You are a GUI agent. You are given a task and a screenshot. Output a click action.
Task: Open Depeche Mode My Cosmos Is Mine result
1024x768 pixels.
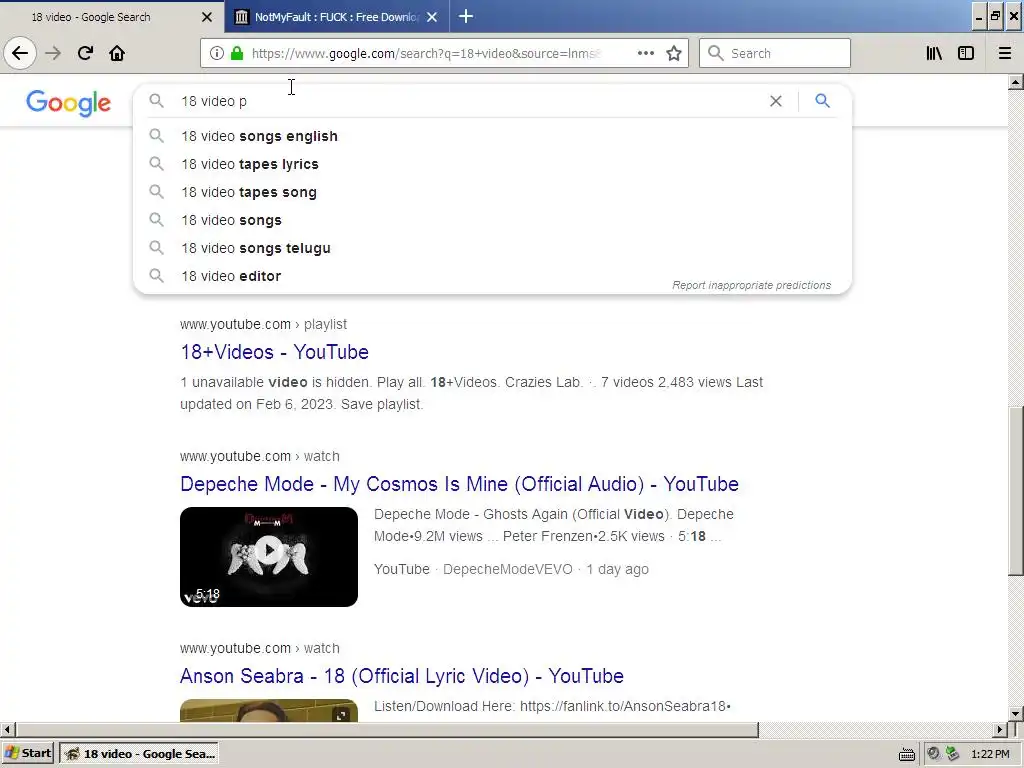[x=459, y=484]
